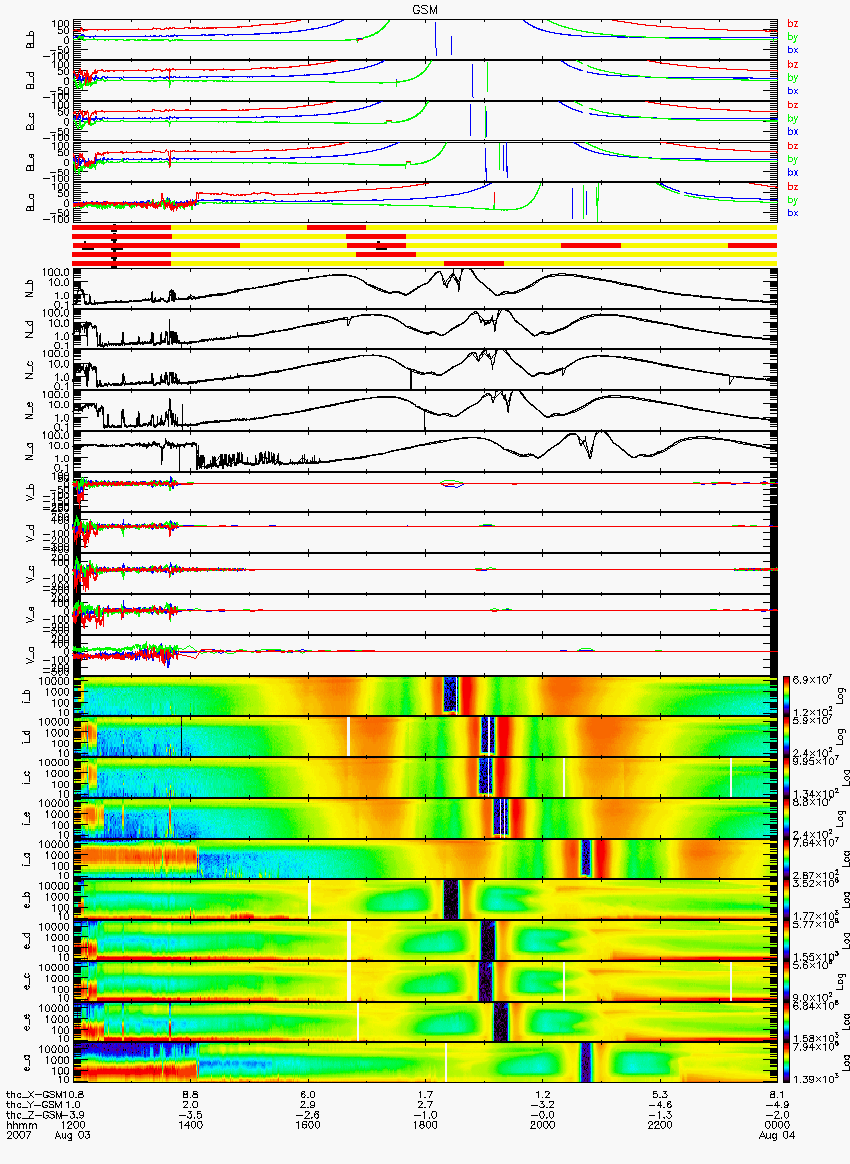The height and width of the screenshot is (1164, 850).
Task: Click the 7.64×10^7 color scale maximum
Action: 814,844
